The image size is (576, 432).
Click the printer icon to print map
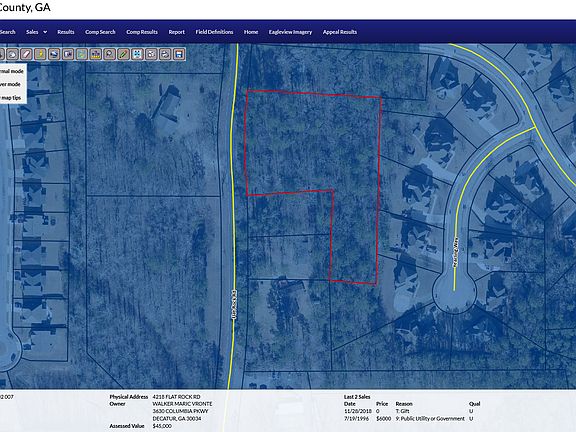click(165, 54)
